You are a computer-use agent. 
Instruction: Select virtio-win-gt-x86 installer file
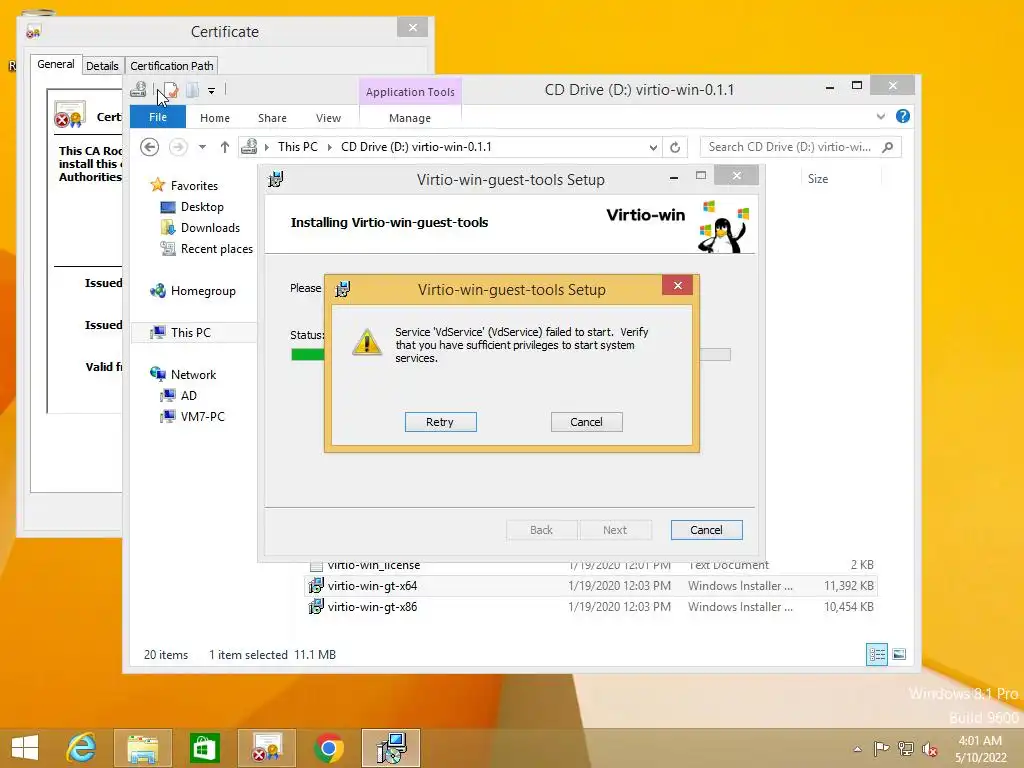[x=591, y=607]
